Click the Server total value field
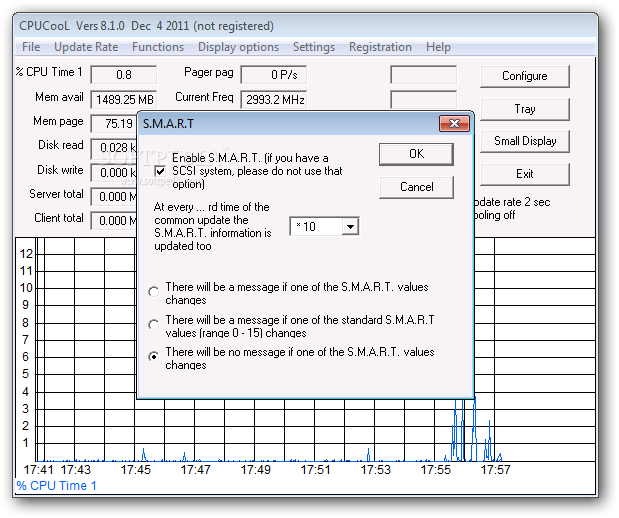The width and height of the screenshot is (619, 518). [114, 197]
